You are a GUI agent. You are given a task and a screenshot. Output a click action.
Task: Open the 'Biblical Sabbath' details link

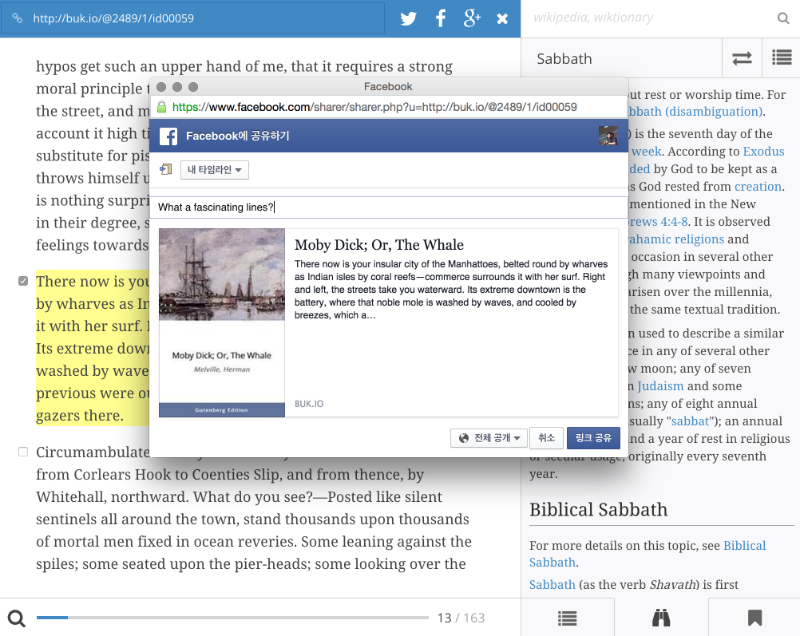[x=647, y=554]
